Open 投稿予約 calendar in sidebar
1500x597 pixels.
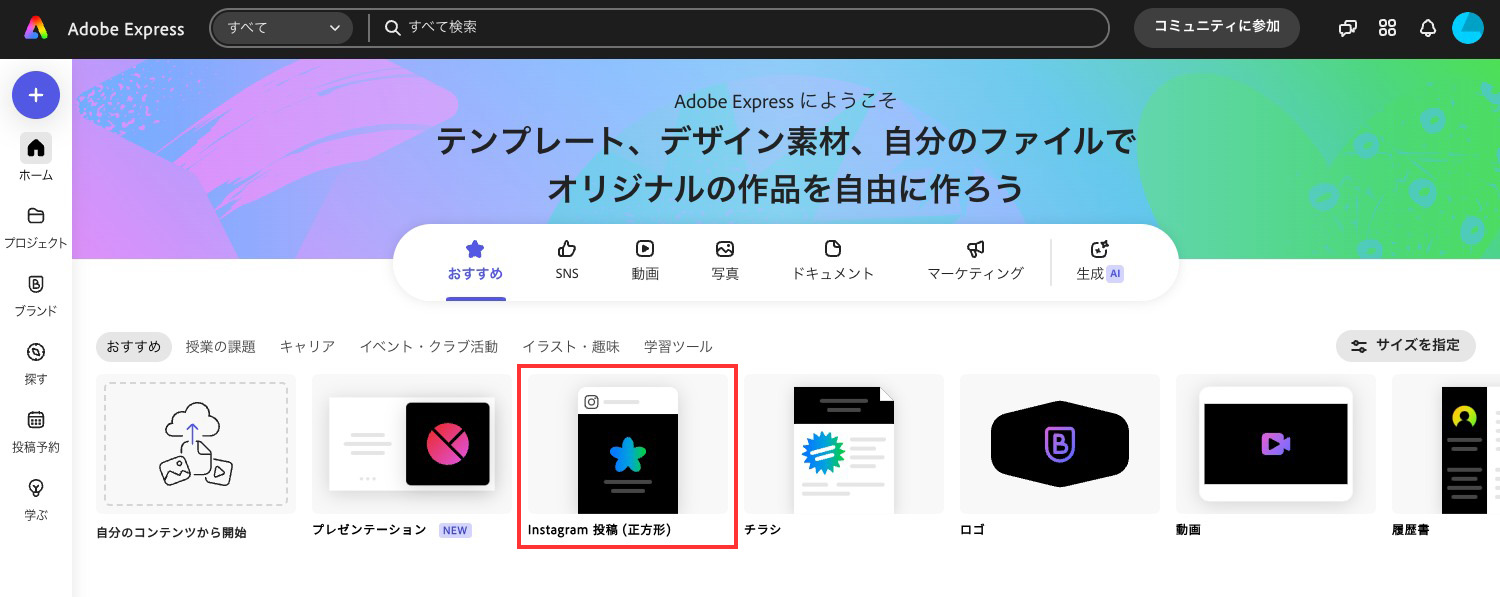36,430
